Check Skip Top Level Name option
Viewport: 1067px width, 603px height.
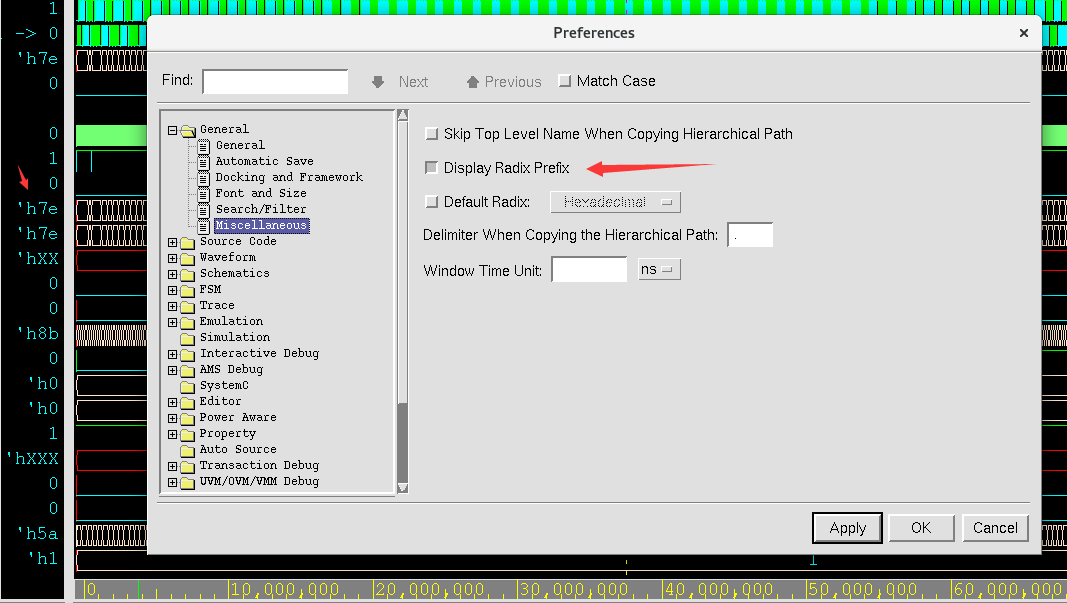pos(432,134)
